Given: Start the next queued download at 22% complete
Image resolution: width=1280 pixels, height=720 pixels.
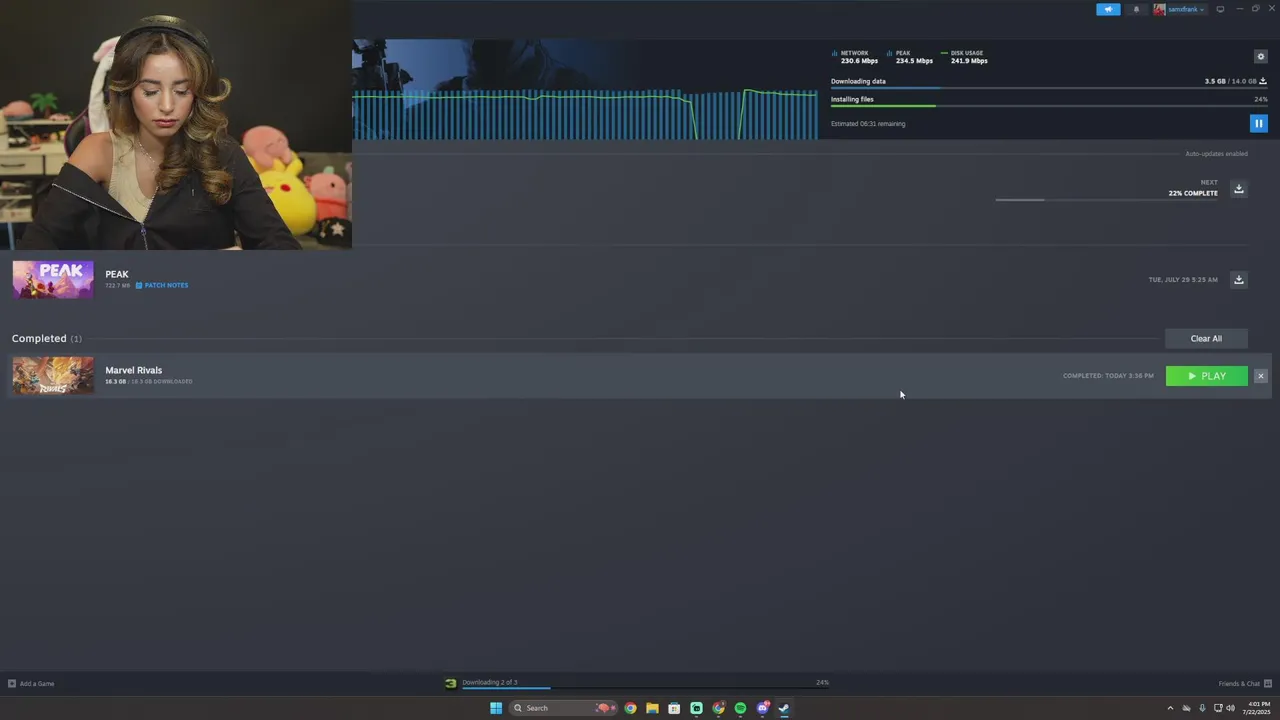Looking at the screenshot, I should (1238, 189).
